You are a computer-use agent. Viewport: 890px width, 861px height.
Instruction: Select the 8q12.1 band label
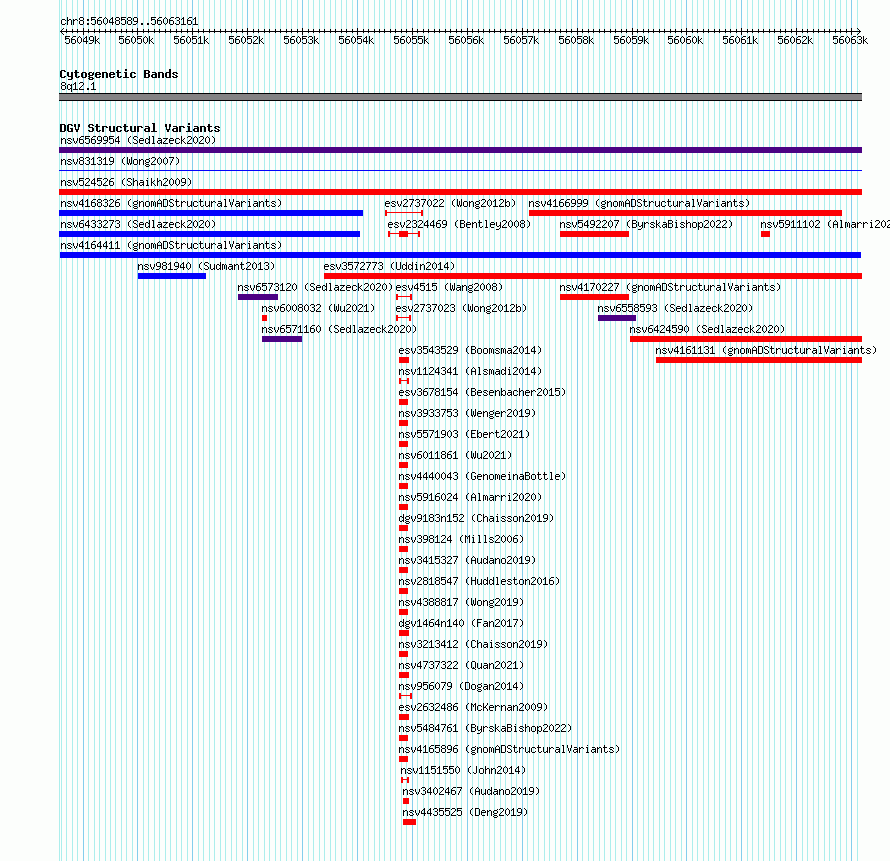pyautogui.click(x=78, y=86)
